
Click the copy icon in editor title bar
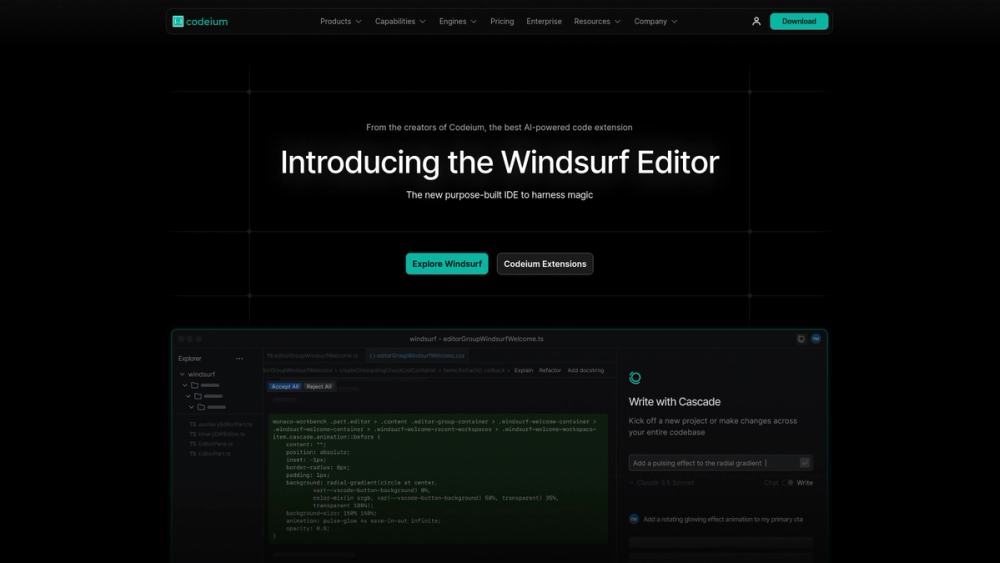(x=801, y=339)
